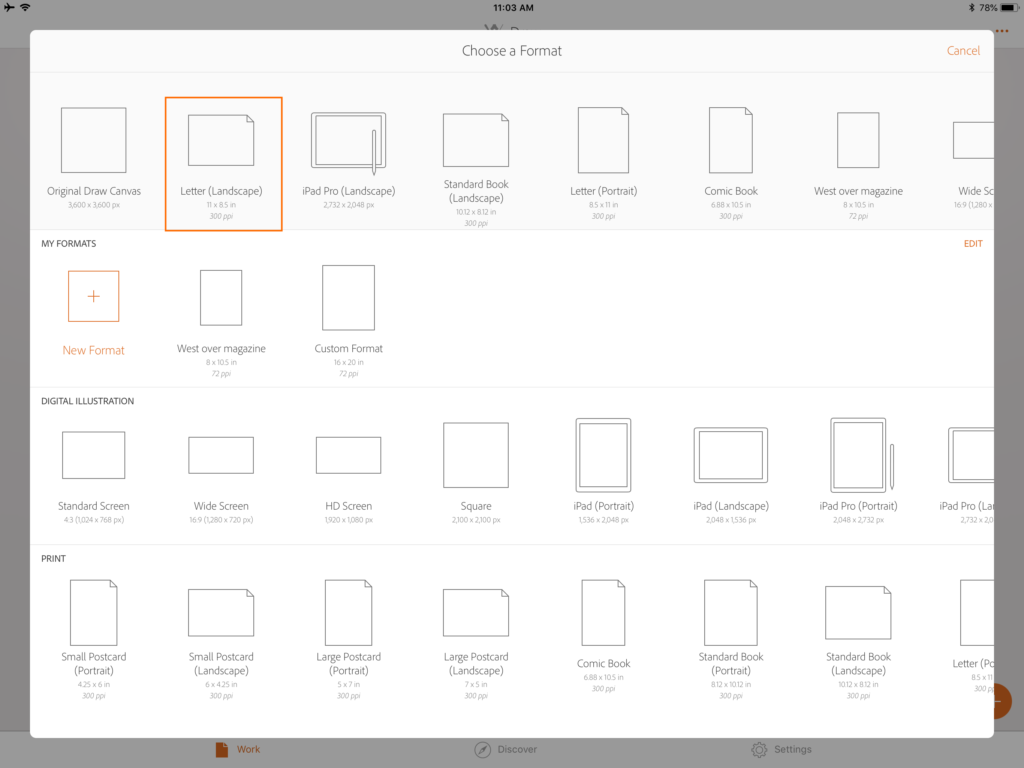Tap the orange add button behind dialog
The height and width of the screenshot is (768, 1024).
point(1002,701)
